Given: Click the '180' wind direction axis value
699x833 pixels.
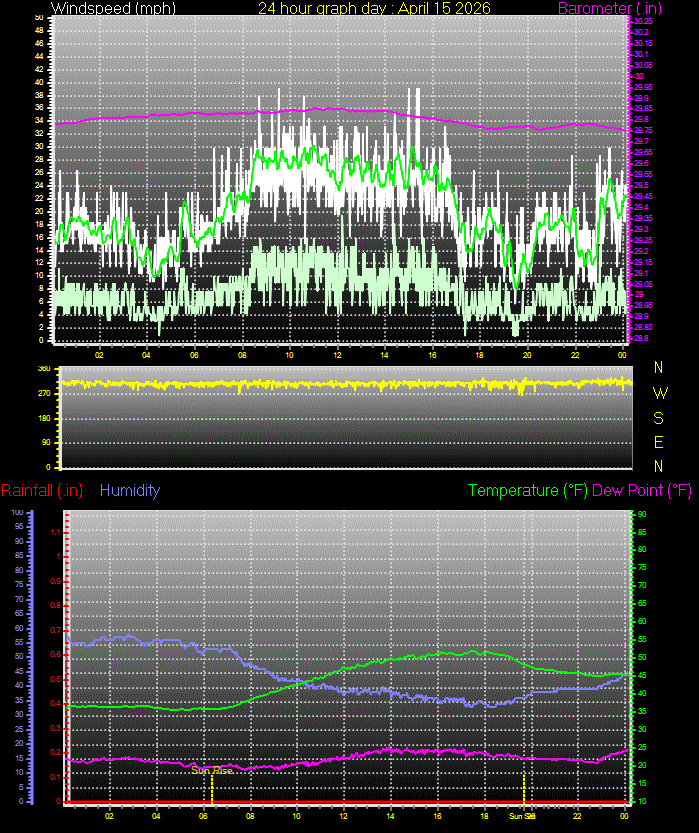Looking at the screenshot, I should (45, 418).
